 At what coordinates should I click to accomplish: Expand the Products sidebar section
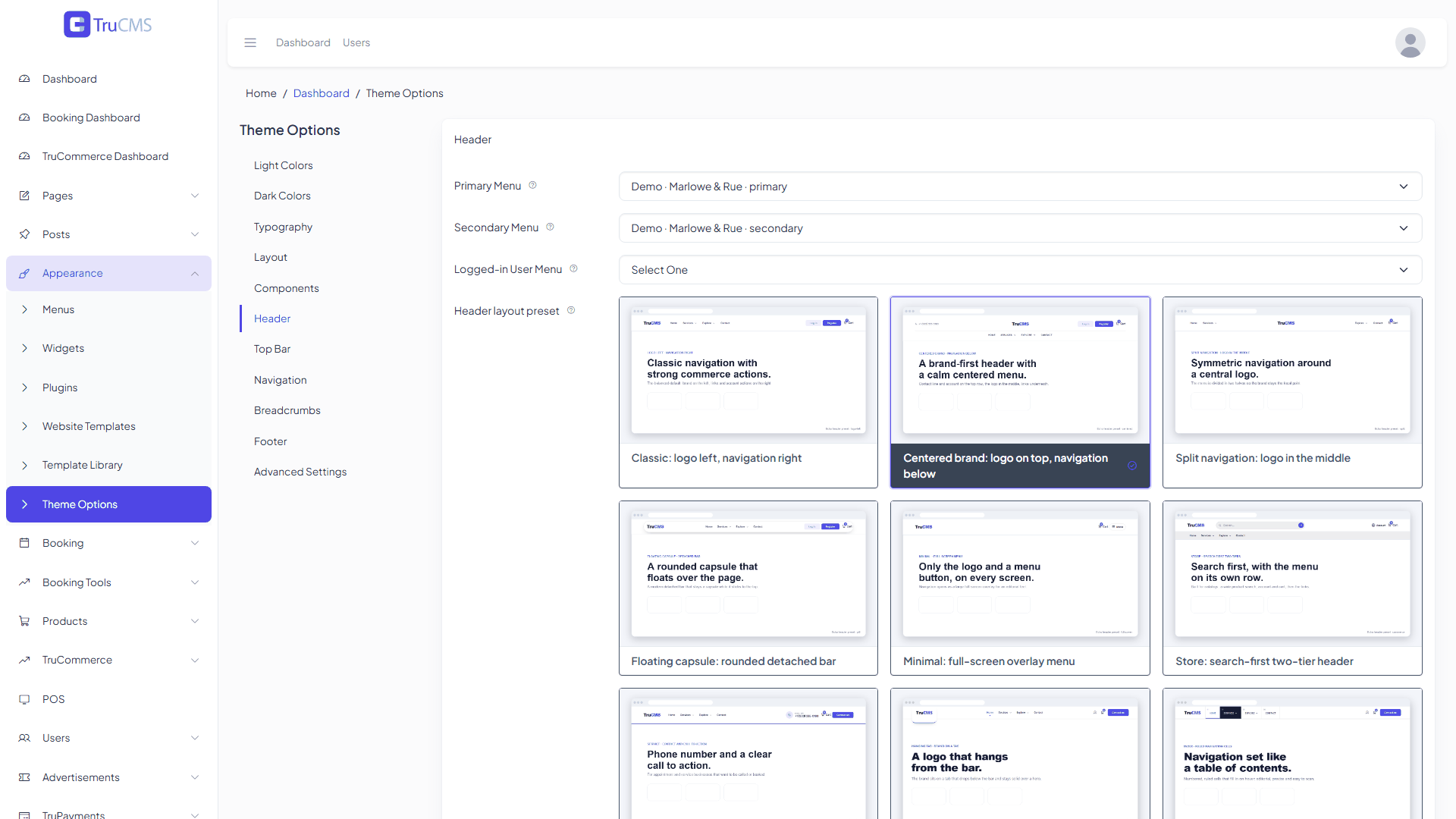195,621
